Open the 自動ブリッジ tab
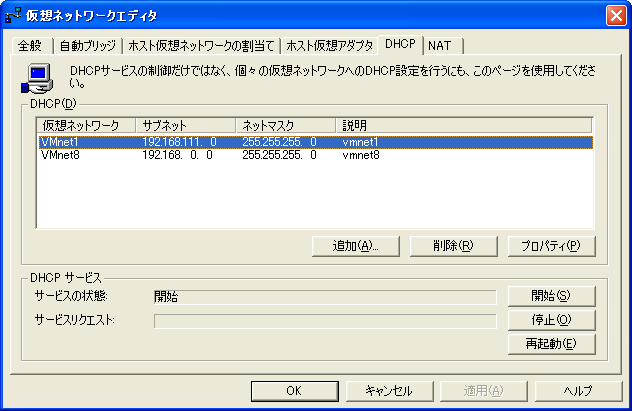The width and height of the screenshot is (632, 411). pos(87,46)
